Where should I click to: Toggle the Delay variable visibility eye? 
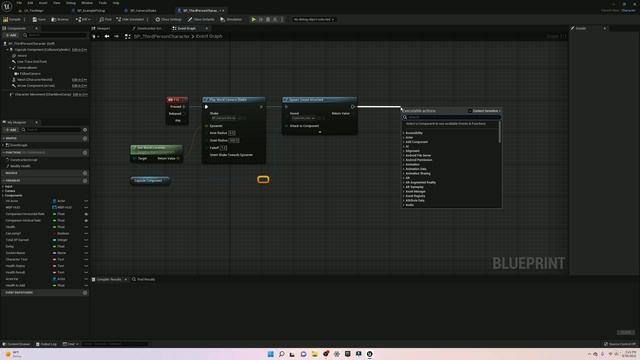coord(86,247)
